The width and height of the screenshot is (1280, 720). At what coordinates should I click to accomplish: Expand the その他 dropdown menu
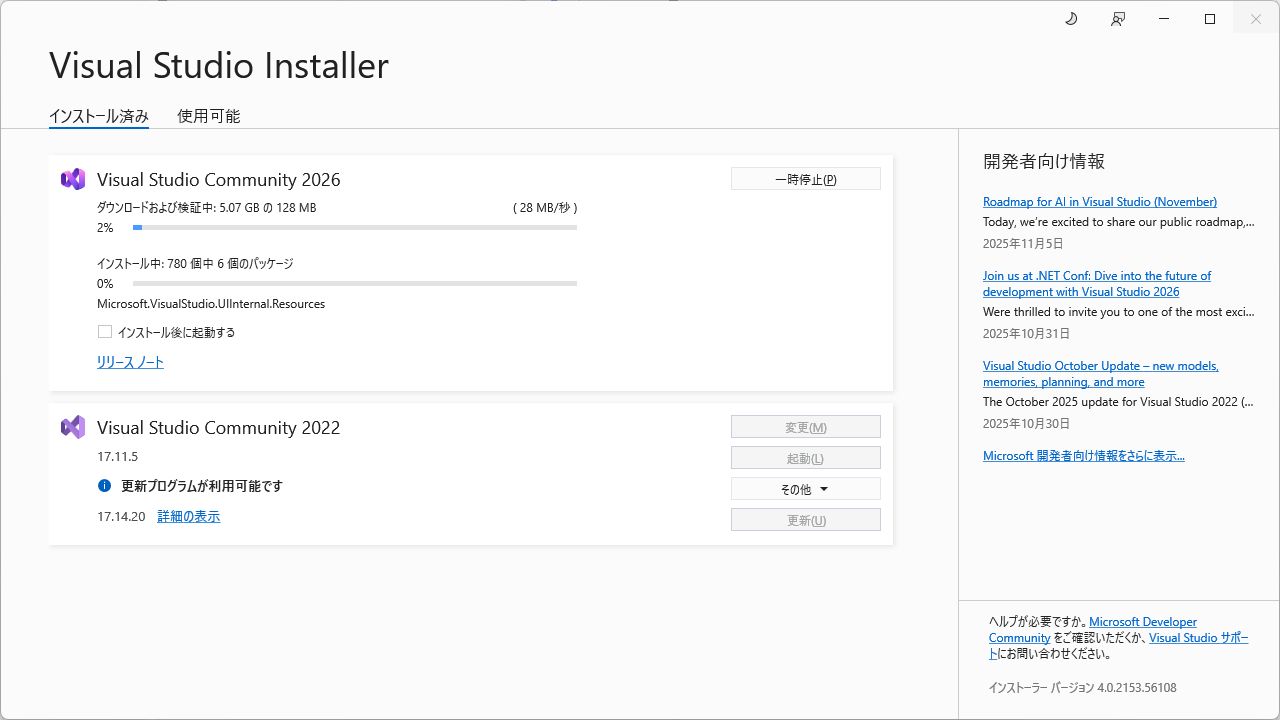point(805,489)
